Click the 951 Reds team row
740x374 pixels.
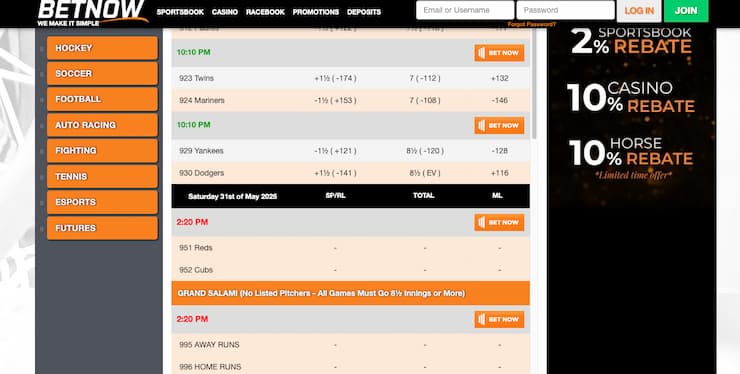tap(350, 248)
